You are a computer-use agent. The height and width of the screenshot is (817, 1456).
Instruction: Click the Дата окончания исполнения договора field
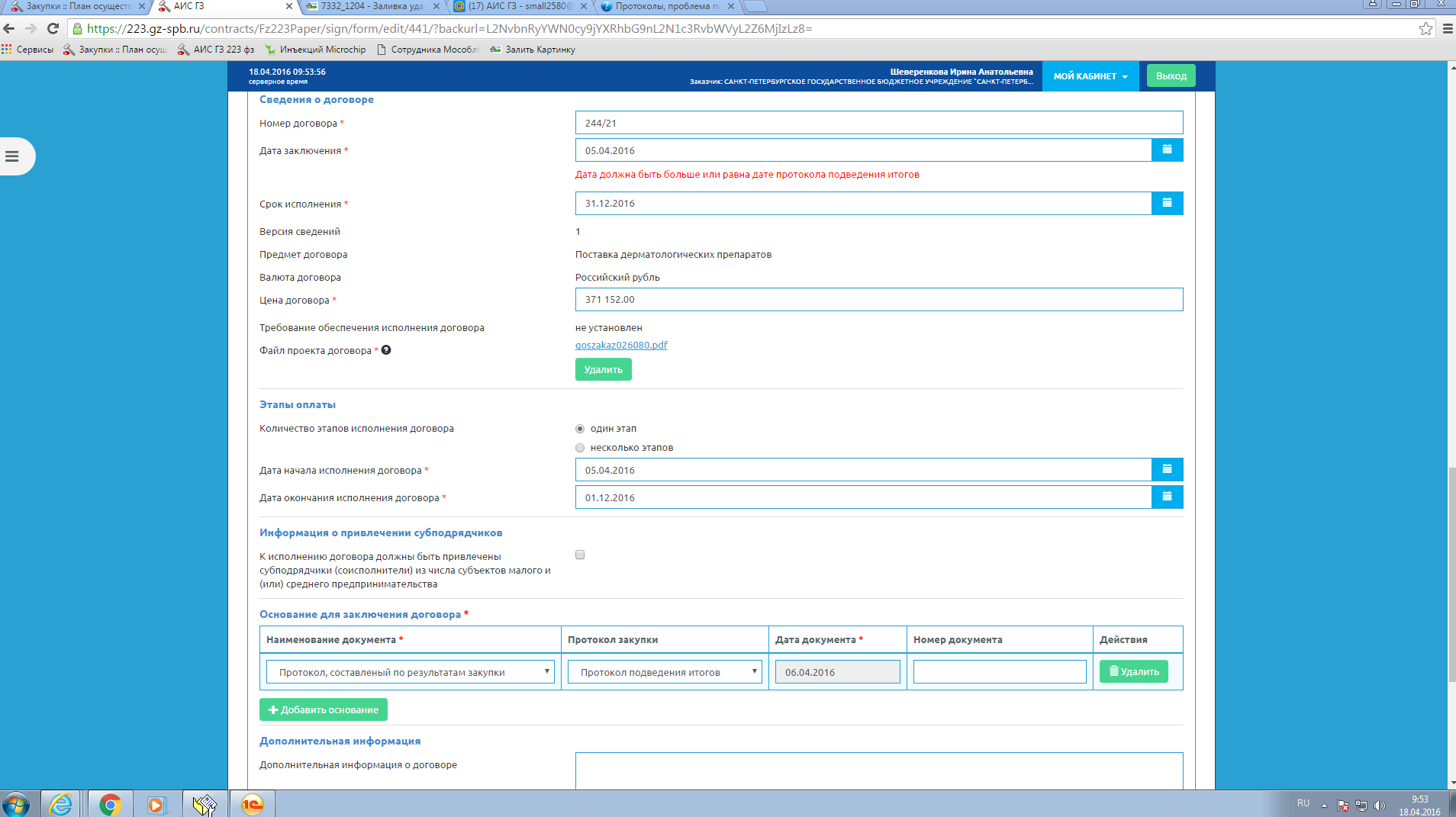[x=863, y=497]
